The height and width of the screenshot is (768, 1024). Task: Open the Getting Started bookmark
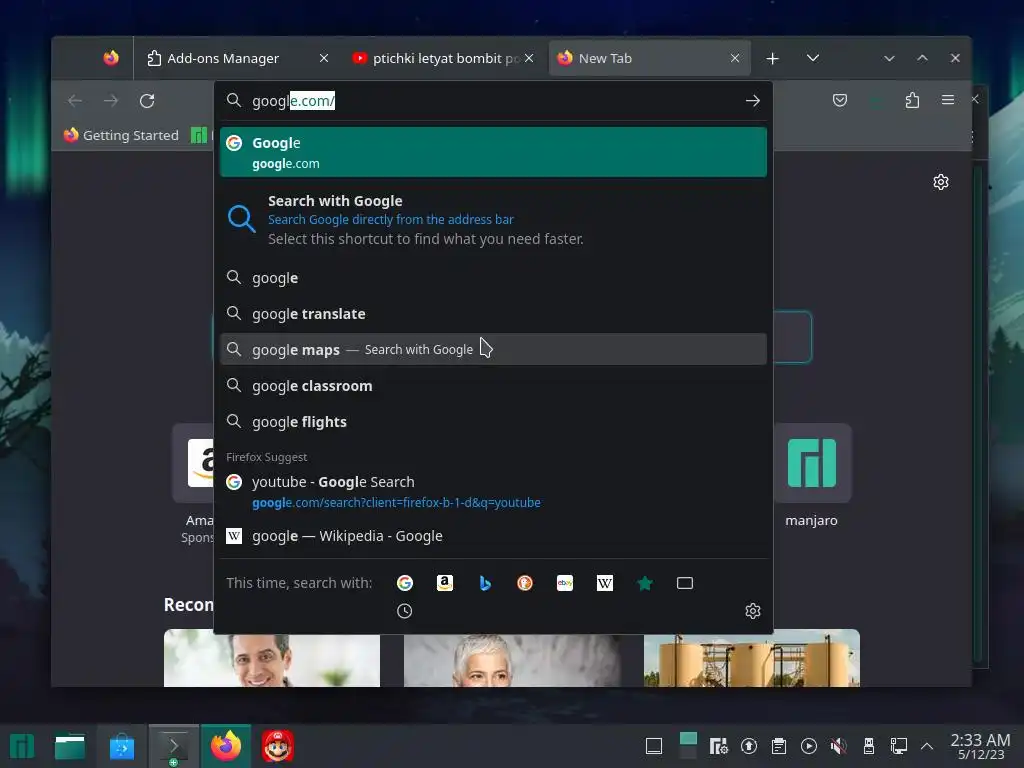tap(121, 135)
